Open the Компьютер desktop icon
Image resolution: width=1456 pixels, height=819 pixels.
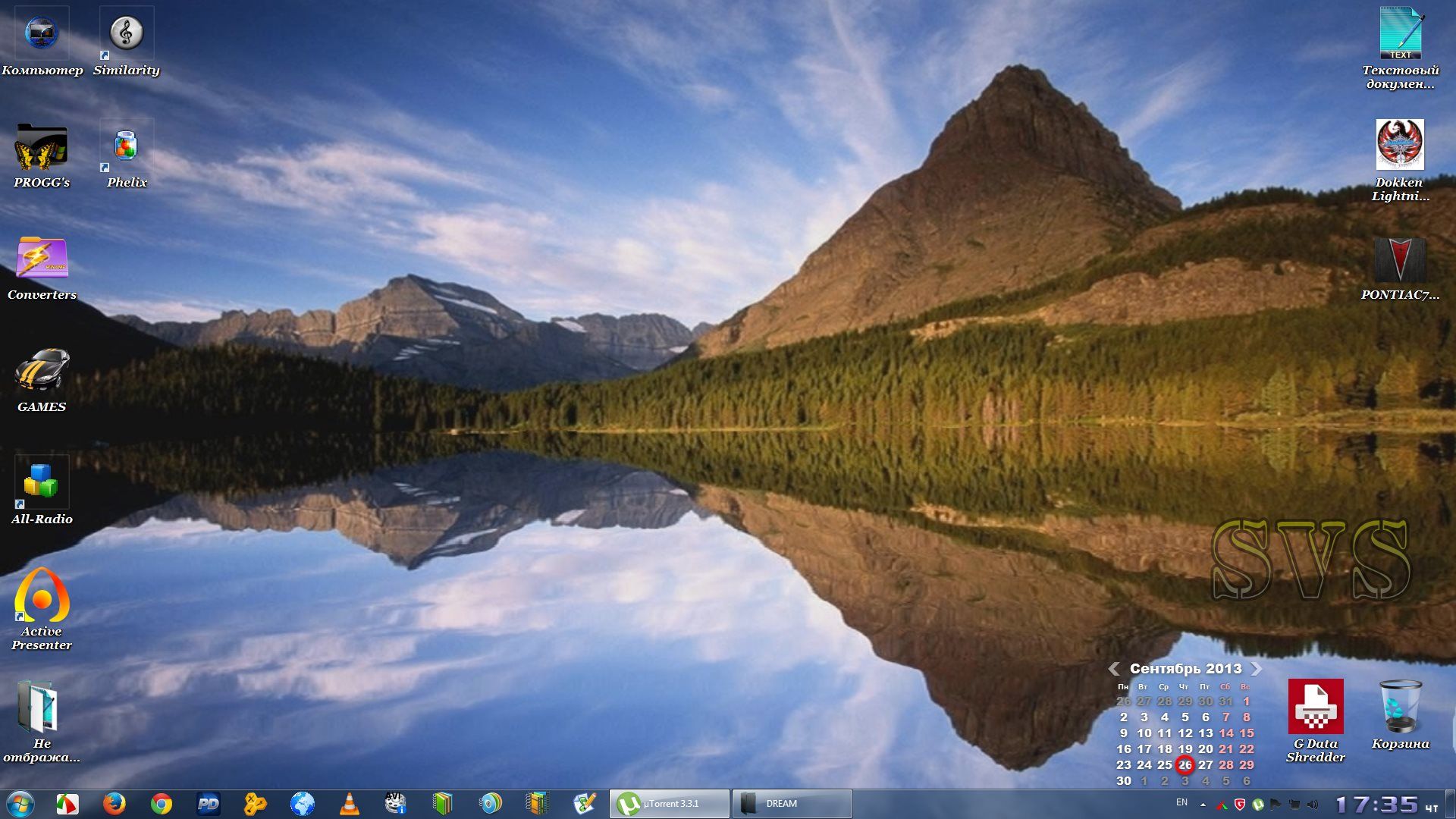[x=42, y=42]
